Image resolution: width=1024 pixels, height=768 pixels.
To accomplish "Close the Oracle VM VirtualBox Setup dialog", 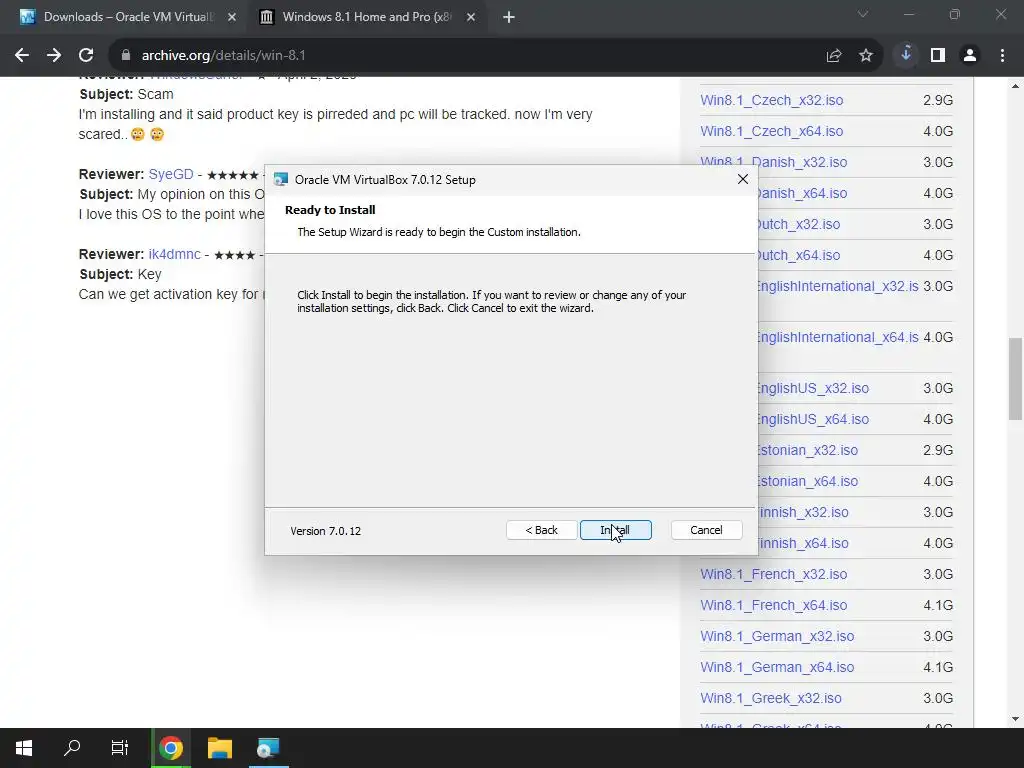I will click(x=743, y=179).
